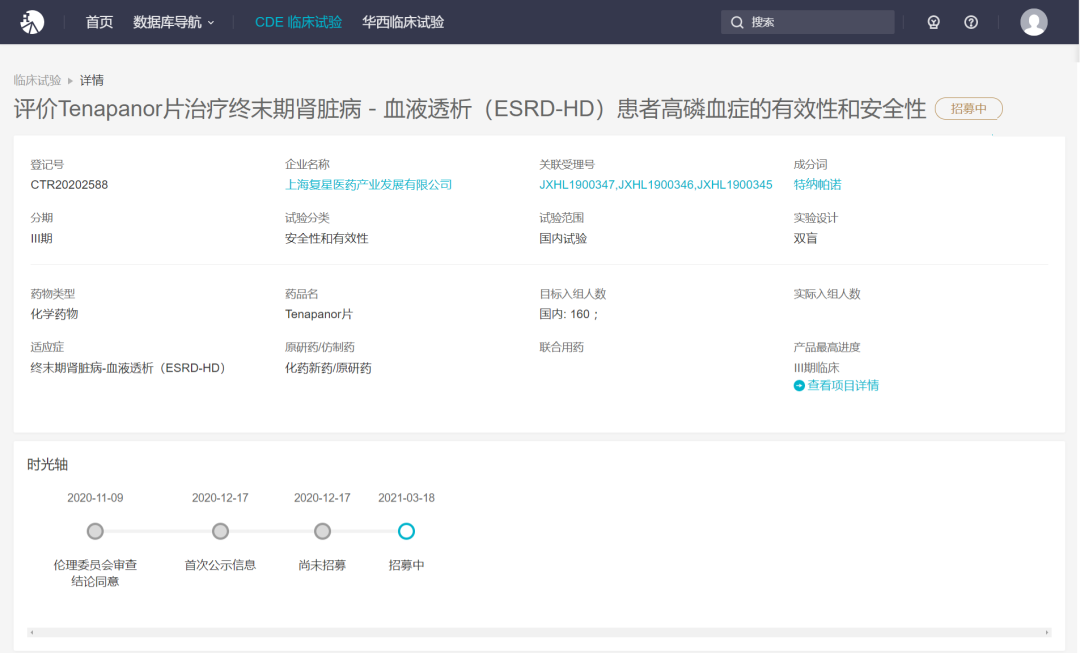This screenshot has width=1080, height=653.
Task: Click the III期 phase value
Action: click(x=41, y=238)
